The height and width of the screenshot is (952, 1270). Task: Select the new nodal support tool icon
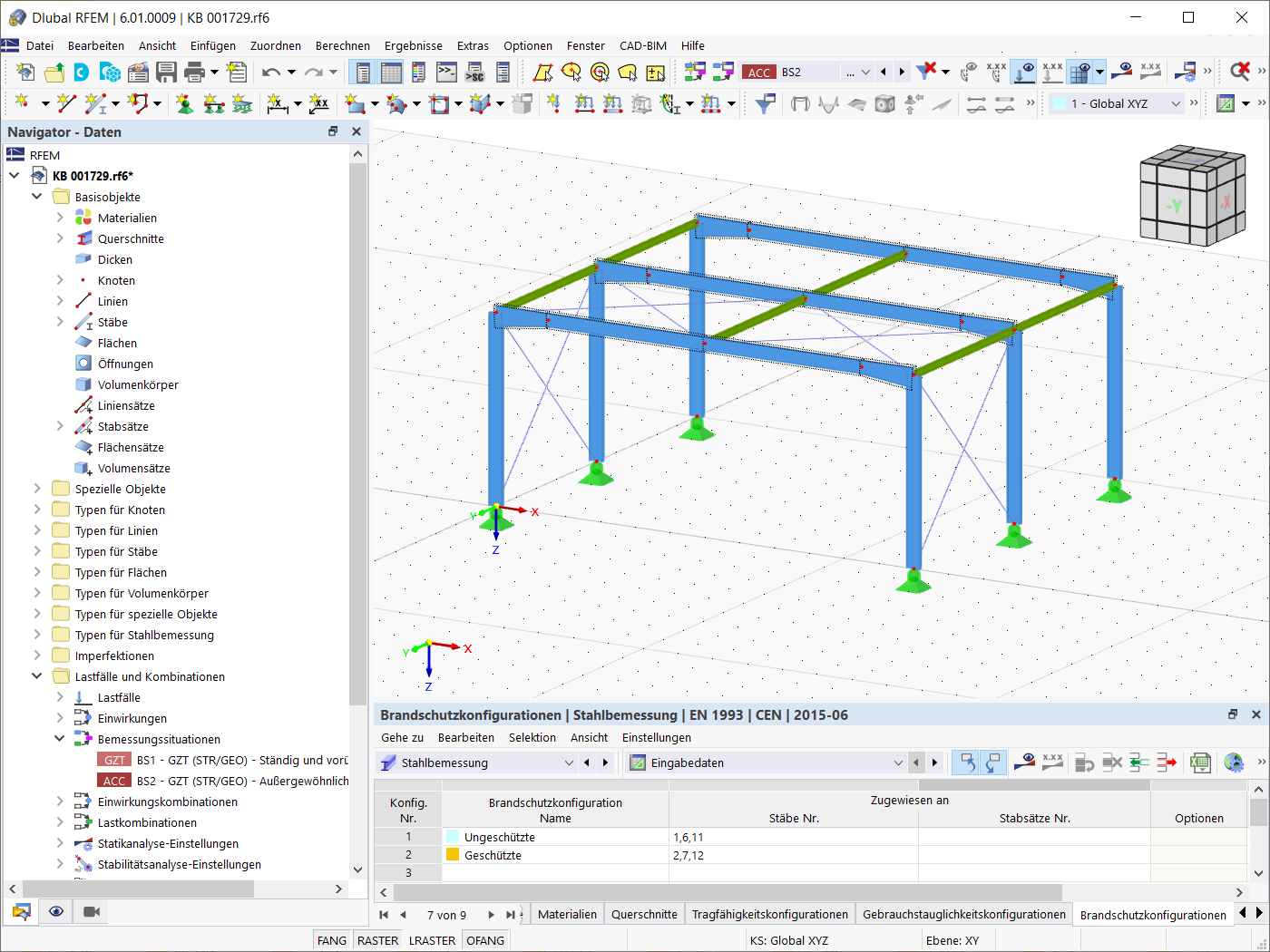point(184,104)
